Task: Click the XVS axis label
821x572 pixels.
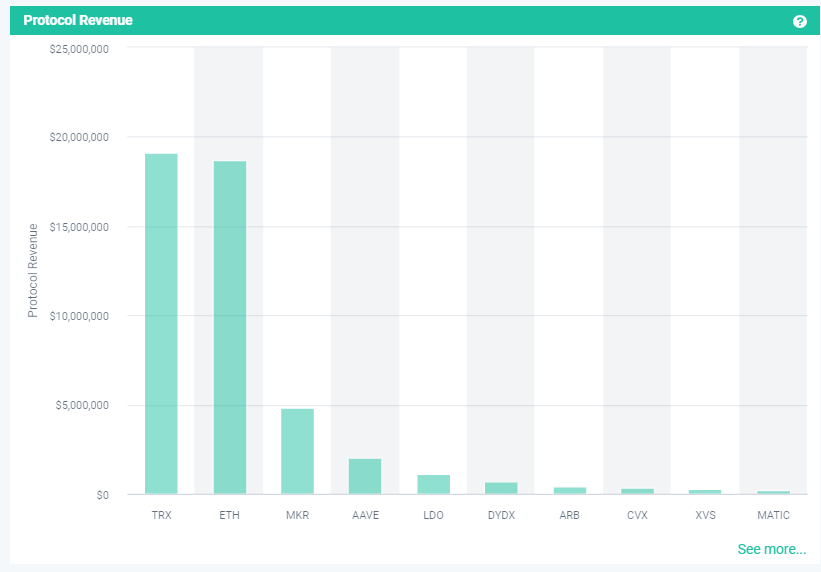Action: tap(705, 515)
